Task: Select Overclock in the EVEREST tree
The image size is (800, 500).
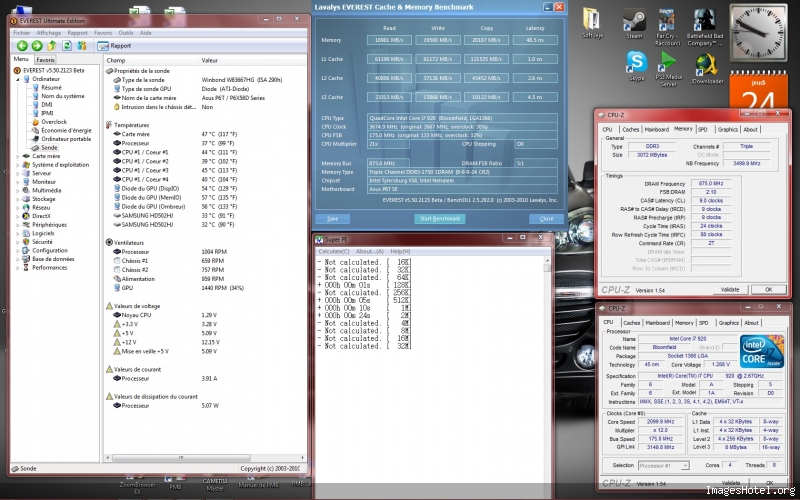Action: tap(52, 121)
